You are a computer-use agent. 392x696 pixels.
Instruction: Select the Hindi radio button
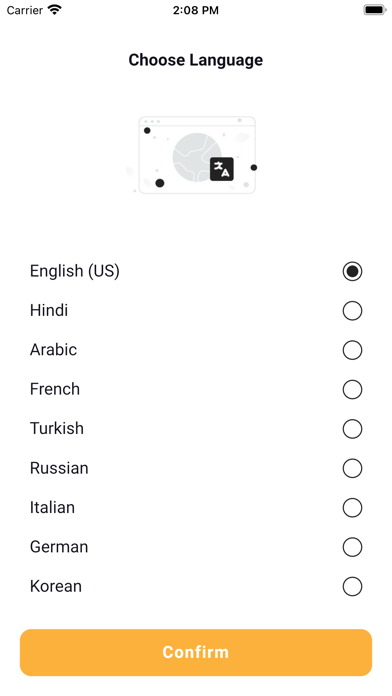point(352,311)
